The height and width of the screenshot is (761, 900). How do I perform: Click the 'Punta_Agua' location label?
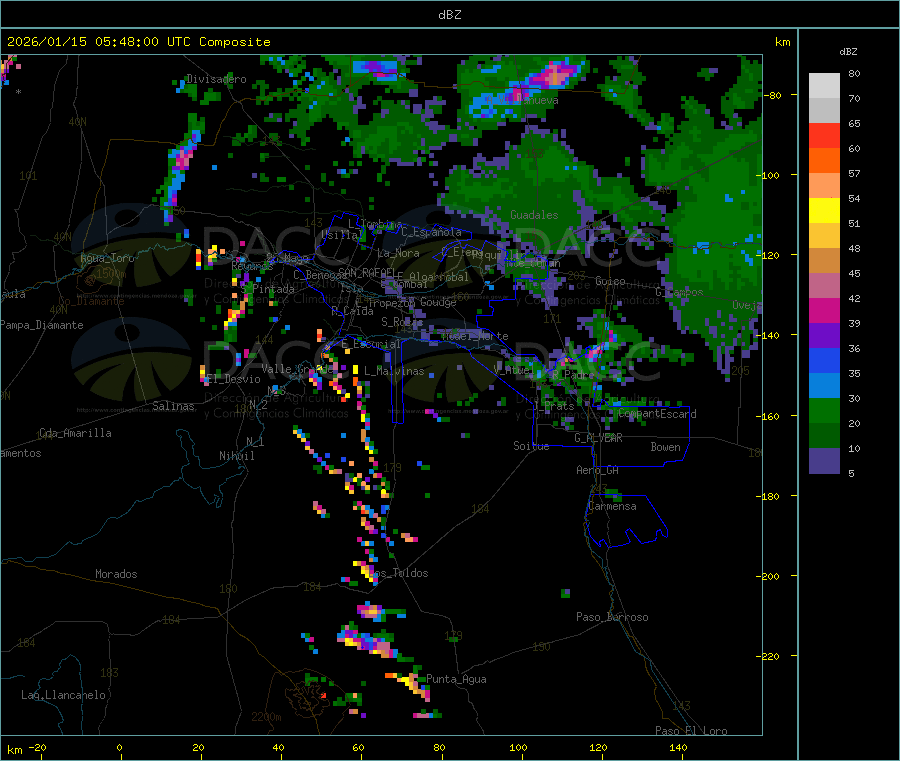[456, 679]
